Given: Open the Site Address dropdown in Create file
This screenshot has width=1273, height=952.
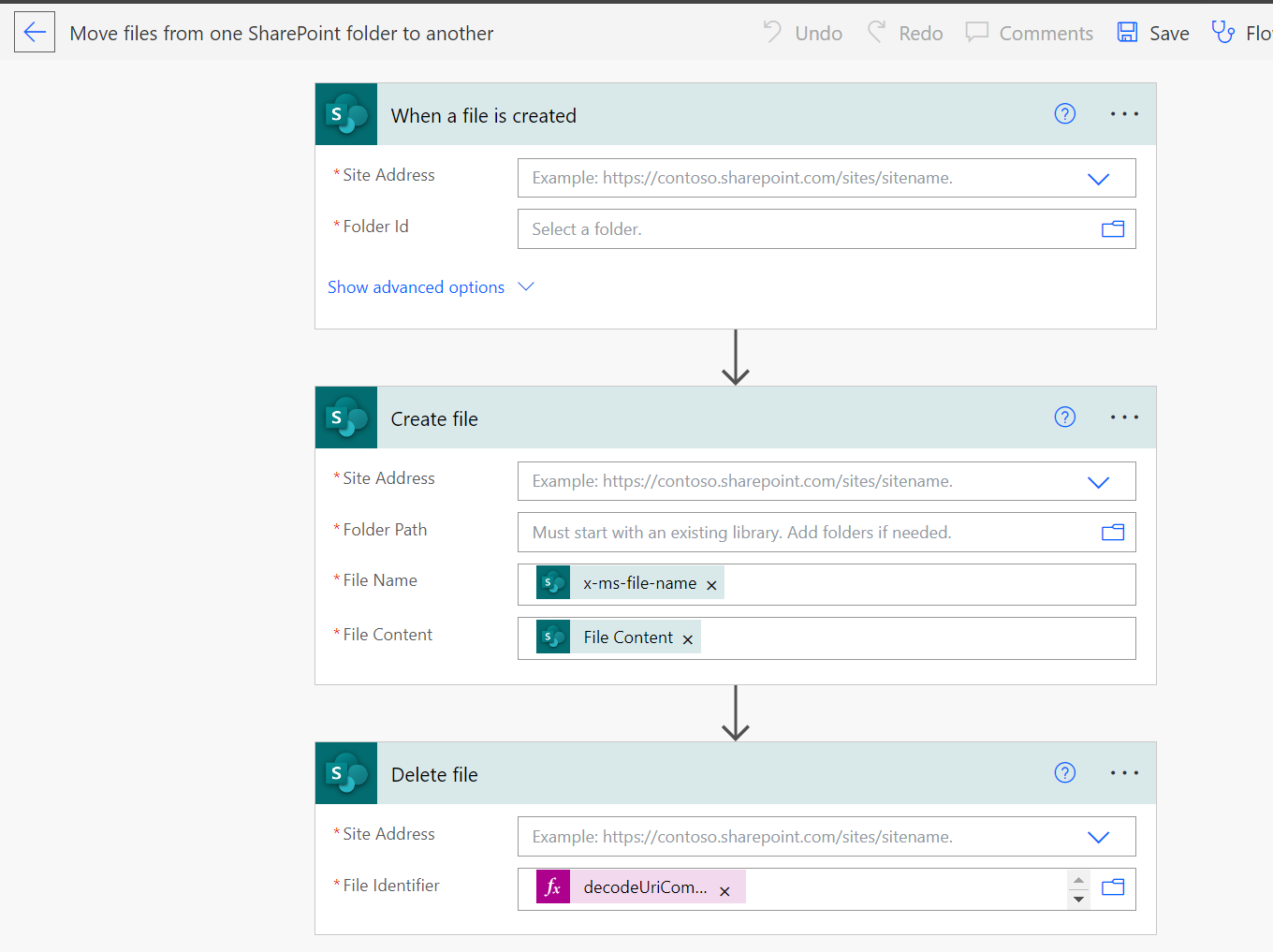Looking at the screenshot, I should coord(1098,481).
